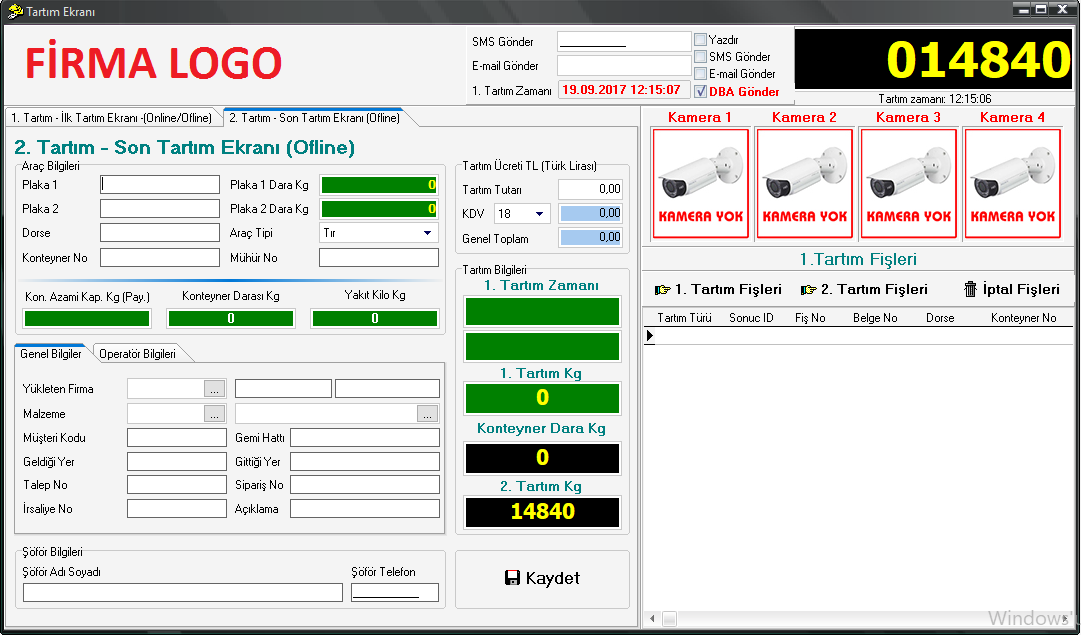Click the browse button beside the Malzeme code field

point(215,414)
